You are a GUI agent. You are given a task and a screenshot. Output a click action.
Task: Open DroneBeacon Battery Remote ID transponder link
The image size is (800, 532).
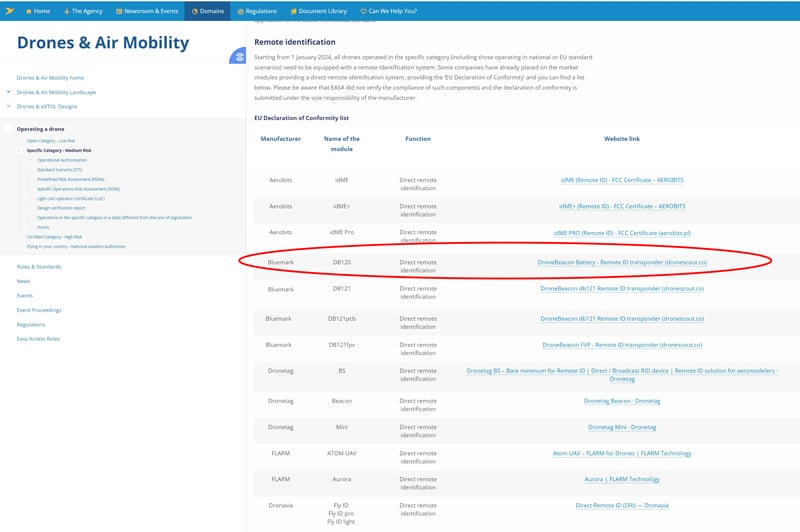pyautogui.click(x=621, y=262)
